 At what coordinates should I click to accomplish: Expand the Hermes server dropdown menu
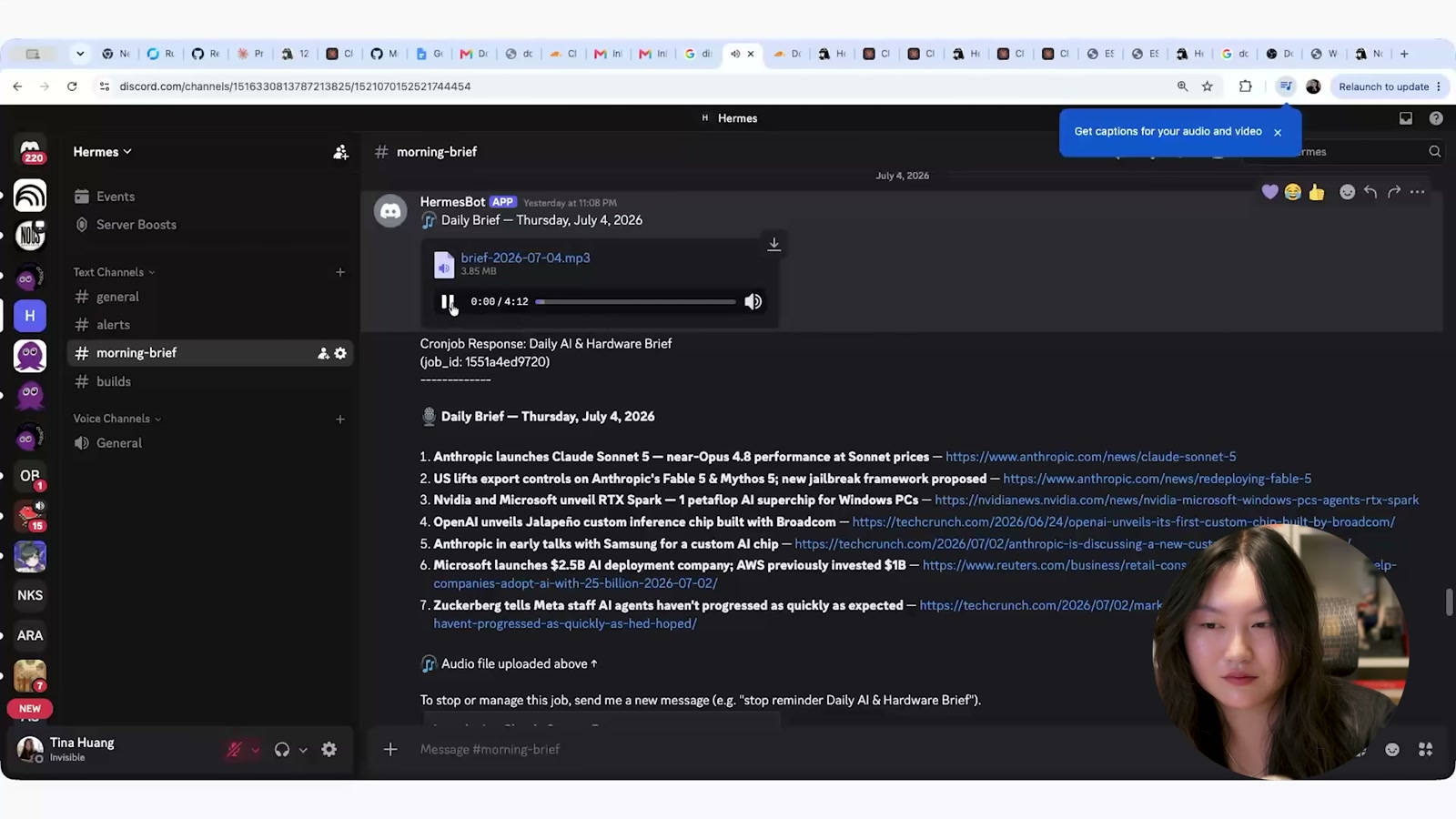[103, 152]
